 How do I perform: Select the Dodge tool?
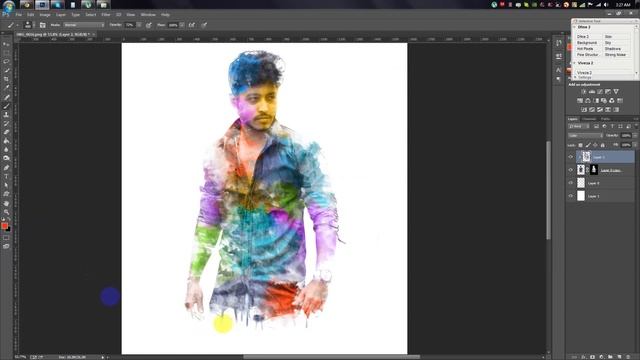click(x=6, y=158)
